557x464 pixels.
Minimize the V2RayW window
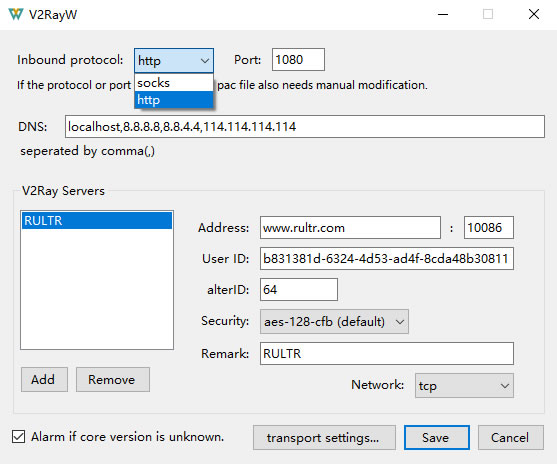point(443,15)
